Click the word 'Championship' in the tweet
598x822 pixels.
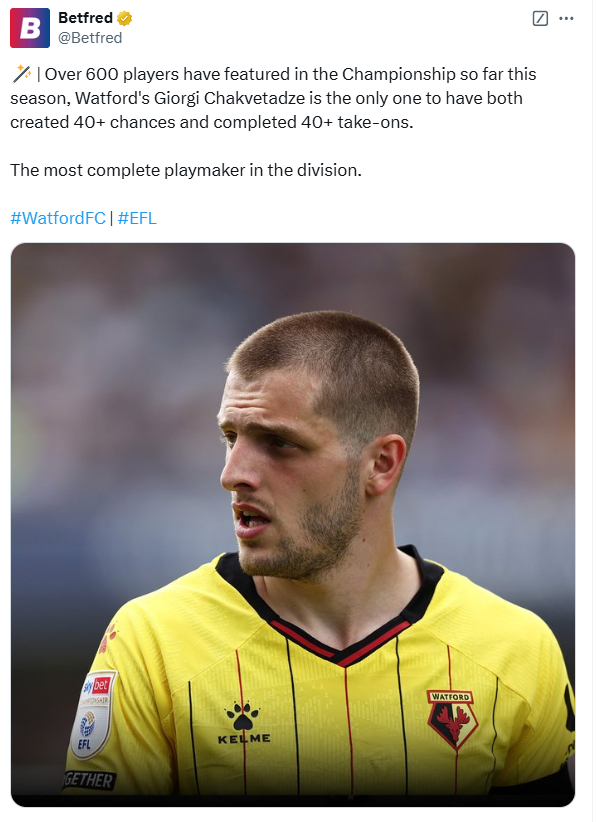coord(398,74)
